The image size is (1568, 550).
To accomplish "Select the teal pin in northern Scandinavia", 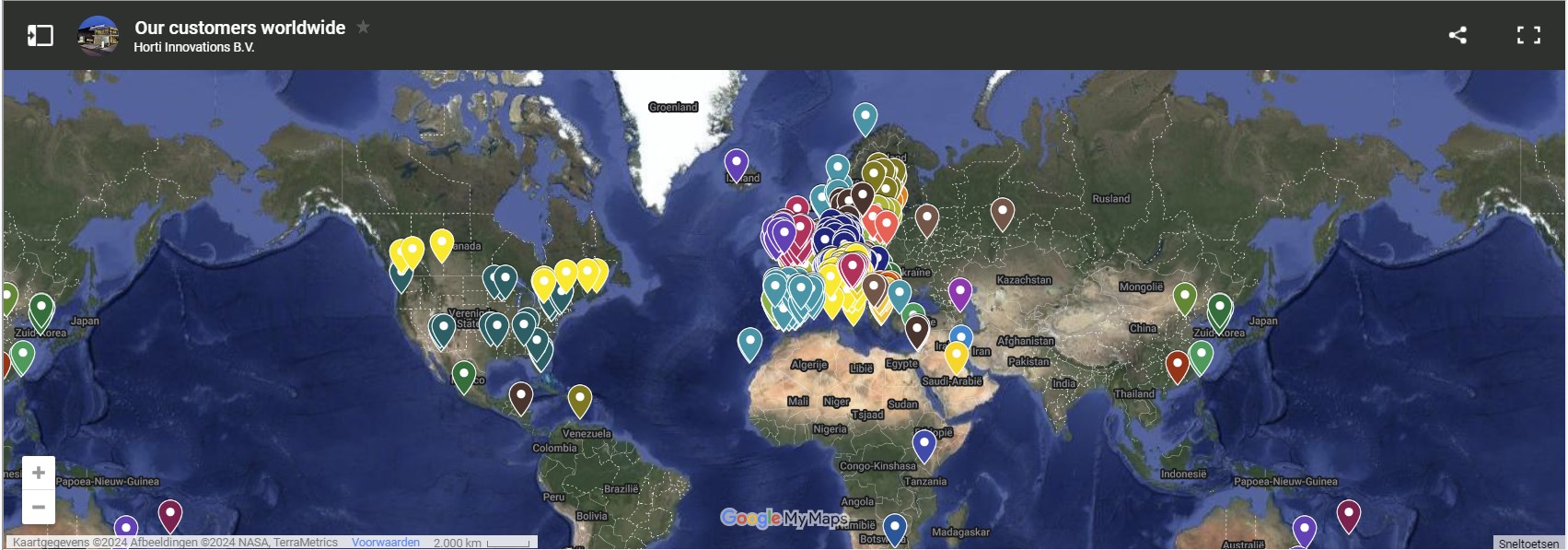I will tap(865, 117).
